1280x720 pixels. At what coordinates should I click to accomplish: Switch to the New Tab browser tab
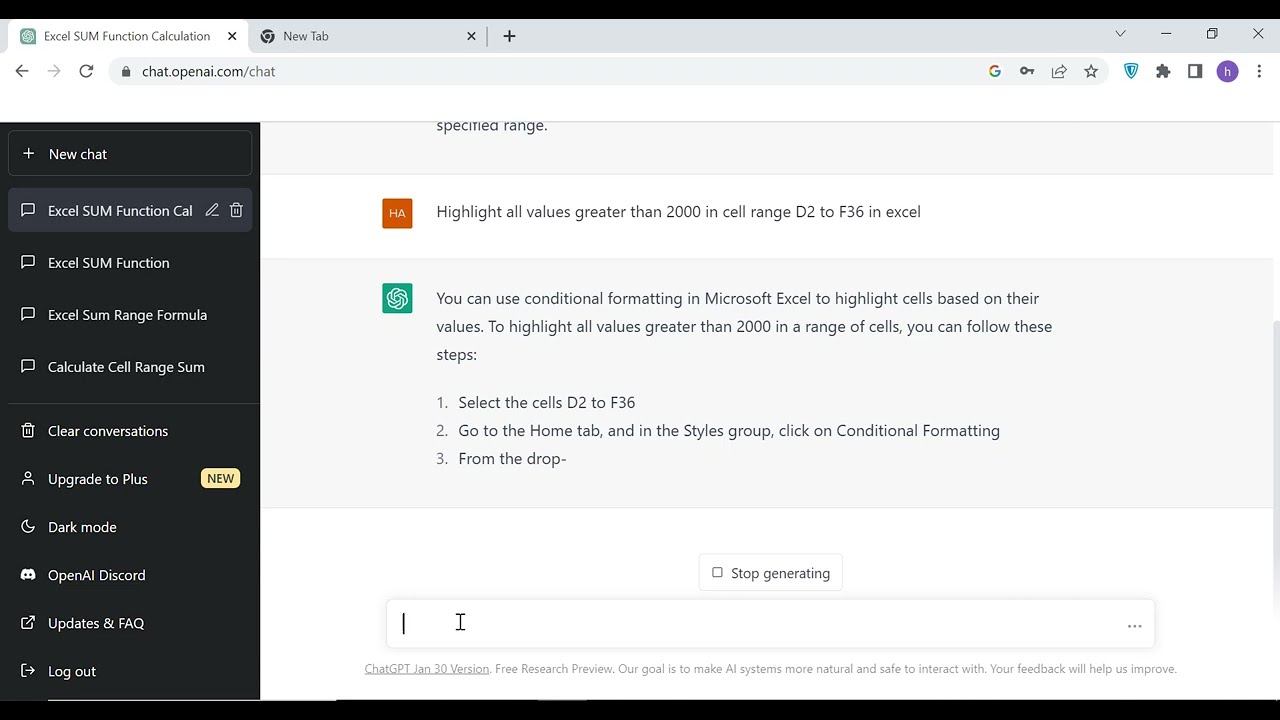[368, 36]
